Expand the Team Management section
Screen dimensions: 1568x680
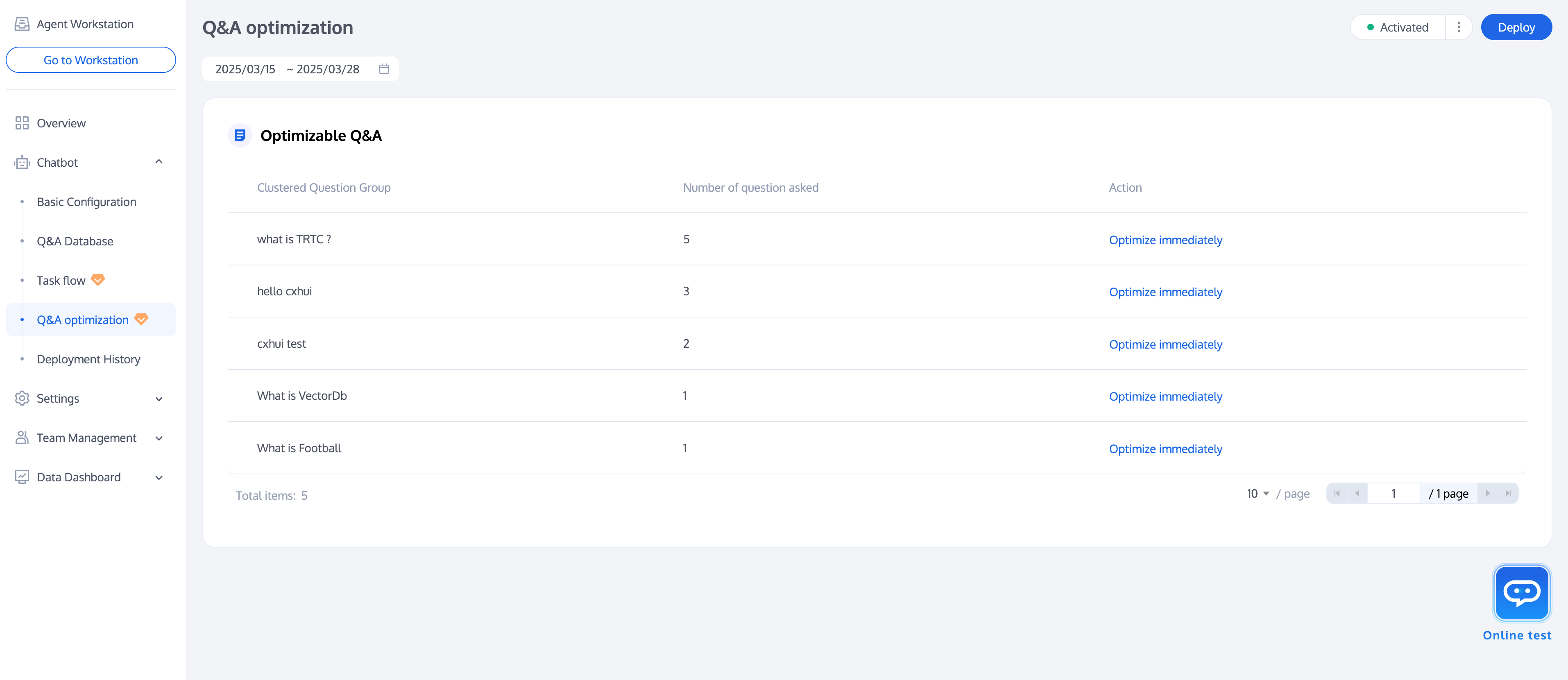(x=159, y=438)
